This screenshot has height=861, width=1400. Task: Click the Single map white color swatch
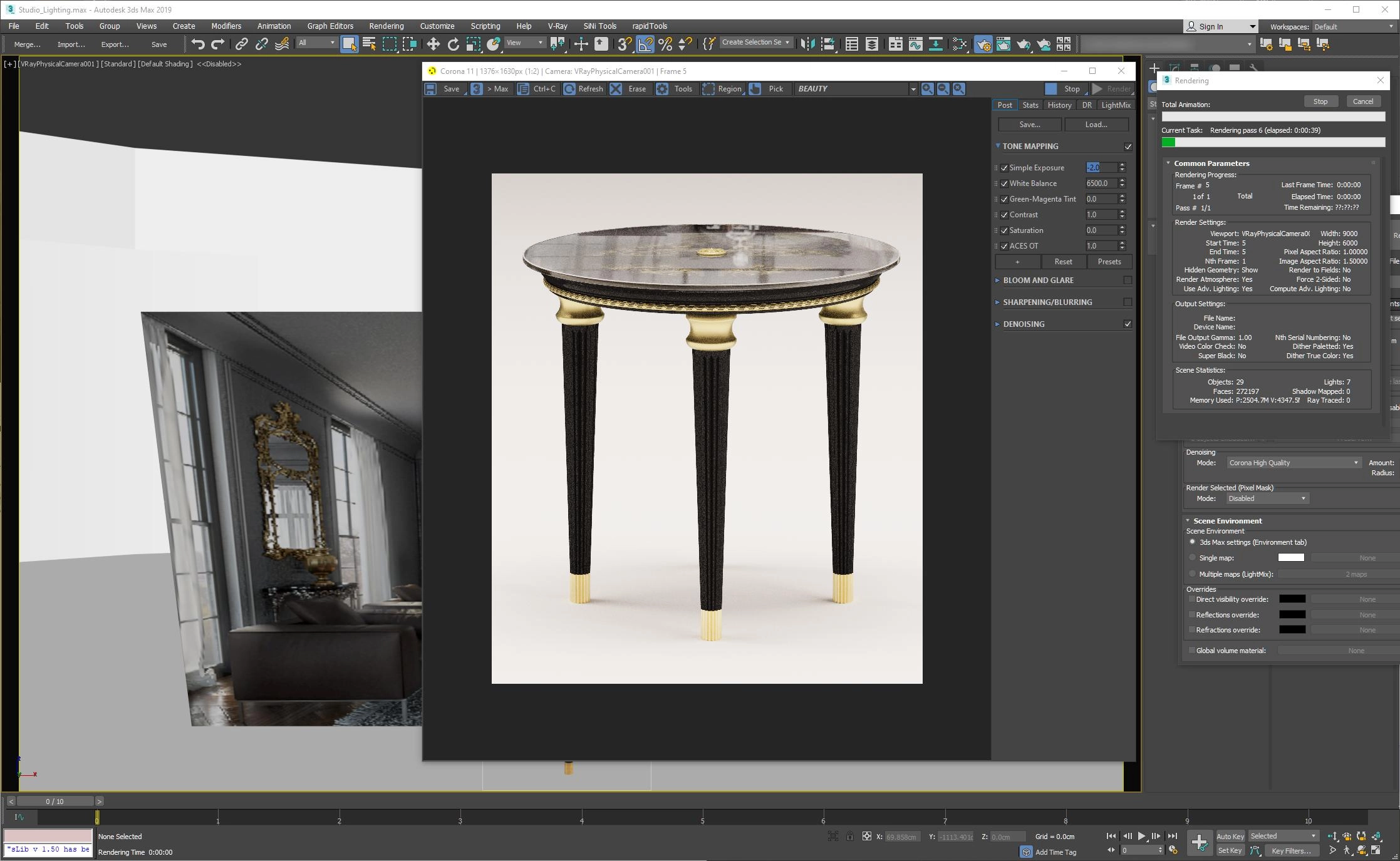(1290, 557)
